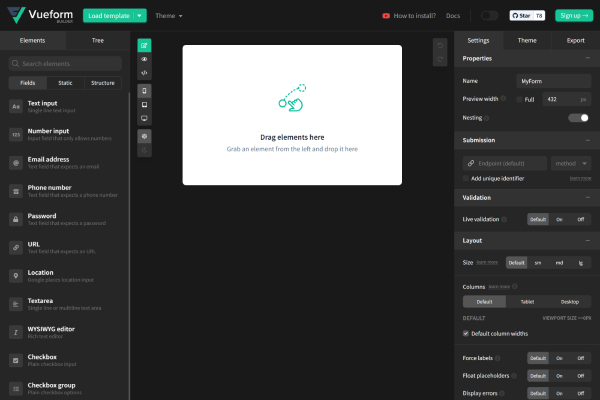The height and width of the screenshot is (400, 600).
Task: Click the Checkbox element icon
Action: [x=16, y=361]
